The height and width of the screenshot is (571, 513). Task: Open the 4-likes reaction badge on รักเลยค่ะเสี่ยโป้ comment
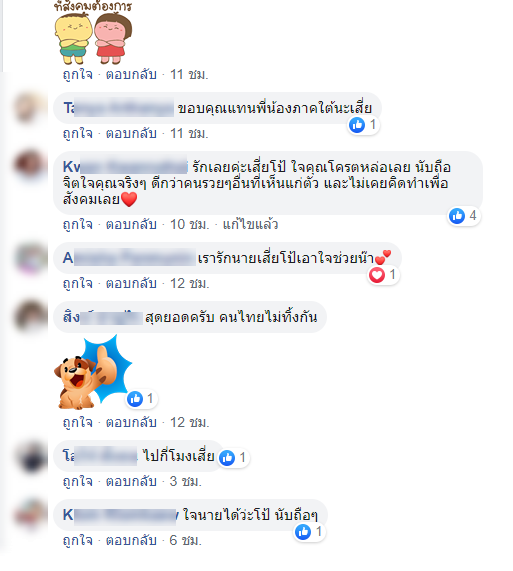(463, 216)
